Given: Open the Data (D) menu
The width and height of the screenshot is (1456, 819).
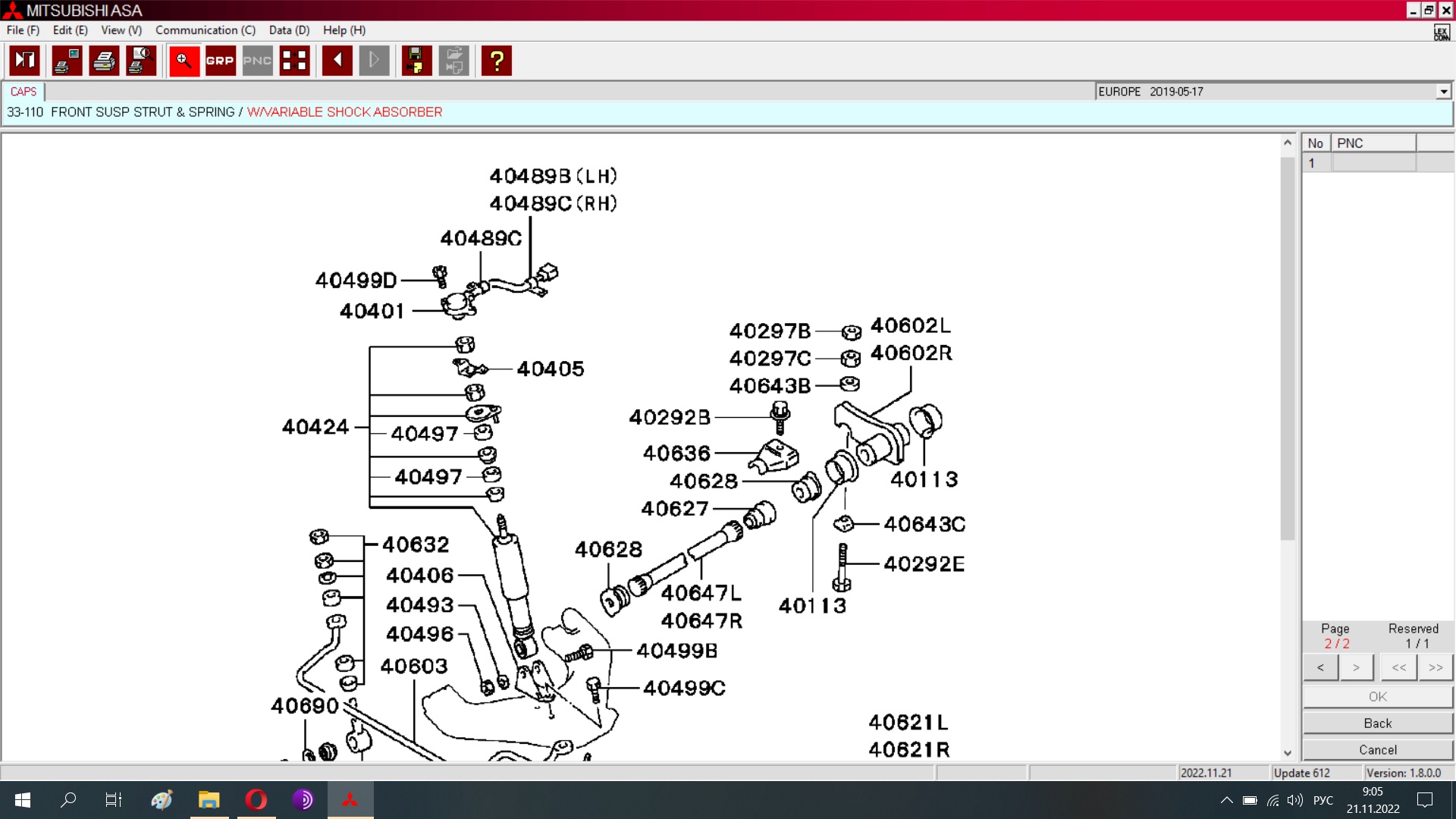Looking at the screenshot, I should tap(289, 30).
